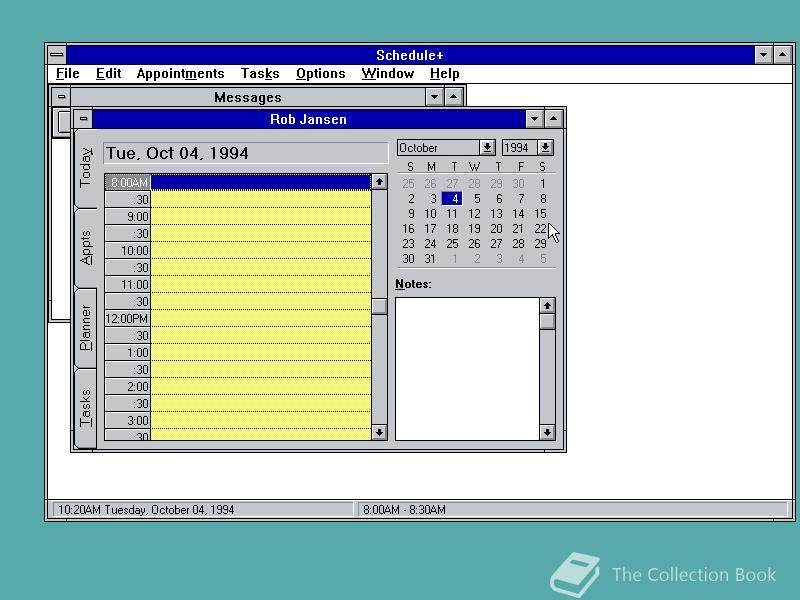The height and width of the screenshot is (600, 800).
Task: Click the Notes scroll-up arrow
Action: pyautogui.click(x=546, y=305)
